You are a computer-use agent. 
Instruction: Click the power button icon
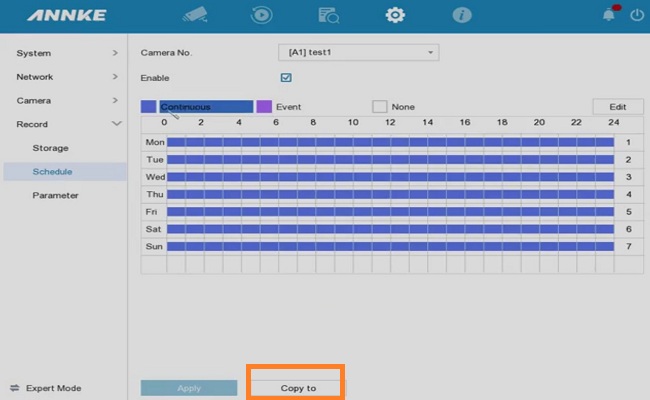[636, 15]
